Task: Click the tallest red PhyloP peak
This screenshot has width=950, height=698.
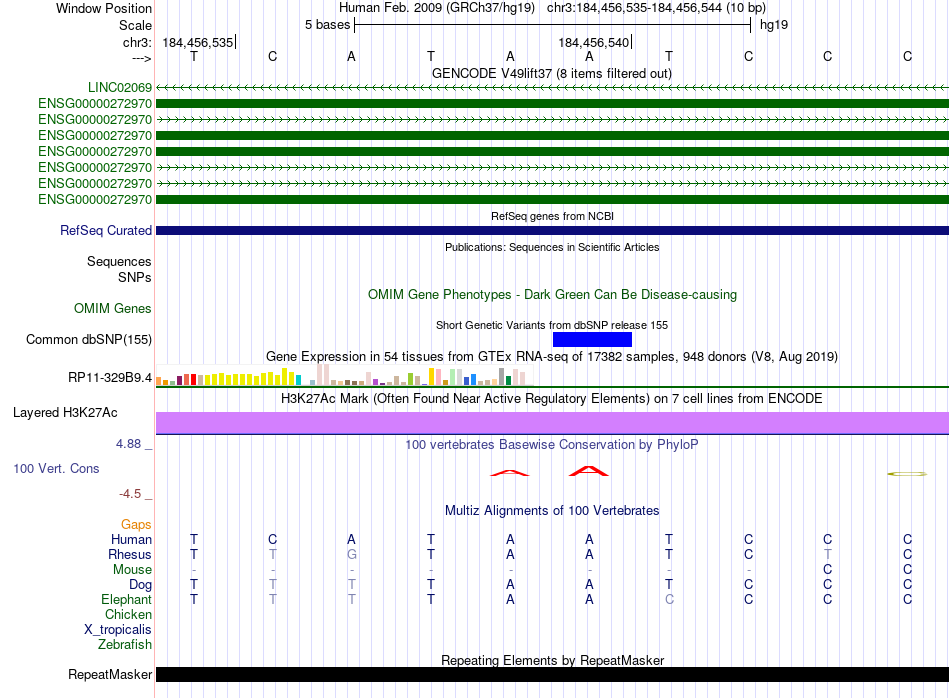Action: click(x=588, y=471)
